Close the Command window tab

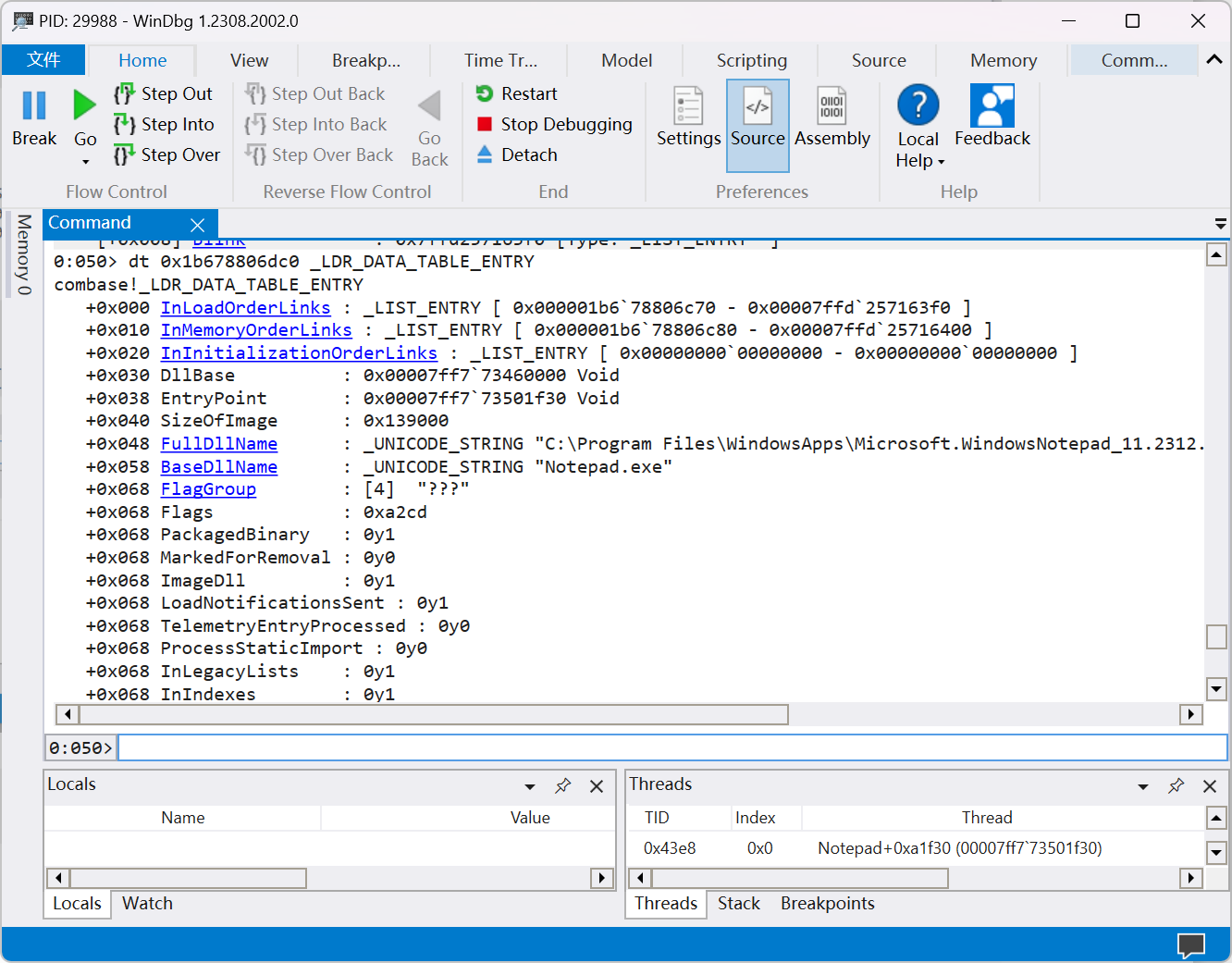click(x=197, y=225)
